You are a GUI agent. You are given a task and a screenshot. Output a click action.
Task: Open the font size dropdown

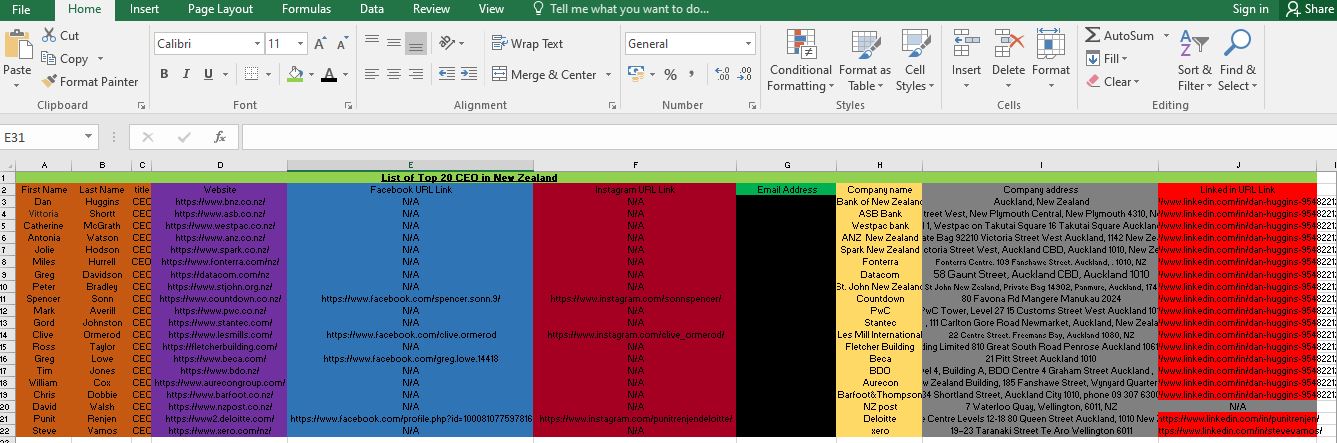pyautogui.click(x=300, y=44)
